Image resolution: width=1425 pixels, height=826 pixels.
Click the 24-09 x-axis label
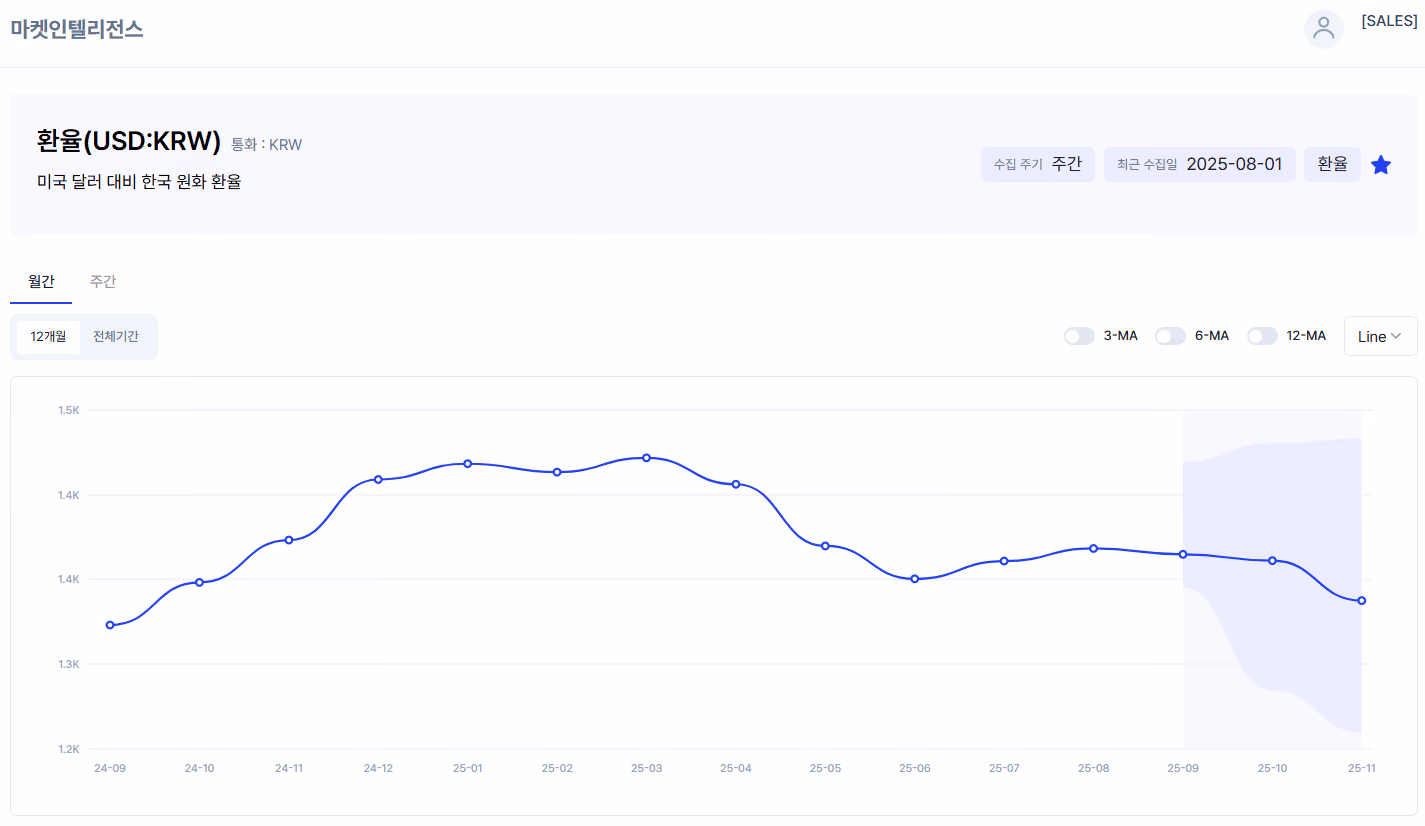click(110, 768)
